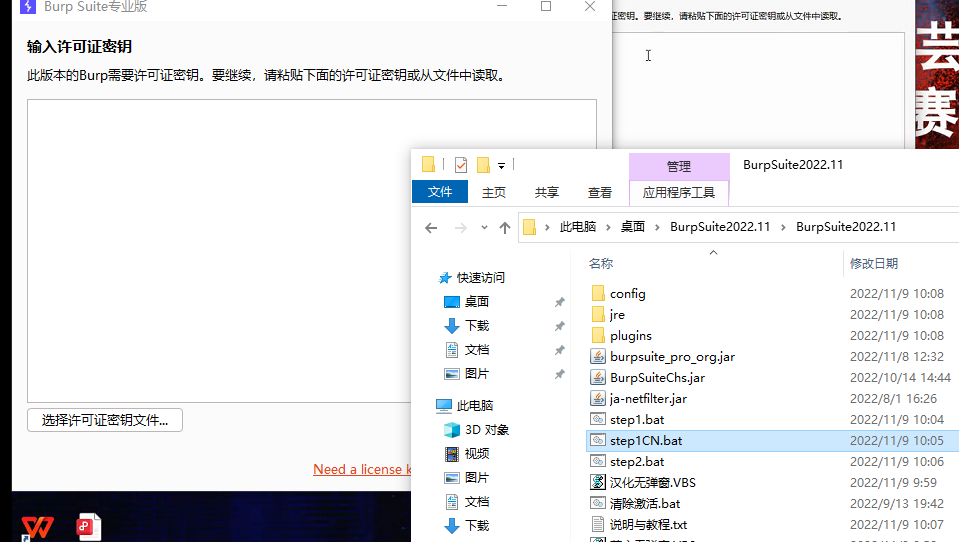Click the new folder icon in Explorer toolbar
The height and width of the screenshot is (542, 959).
tap(483, 165)
